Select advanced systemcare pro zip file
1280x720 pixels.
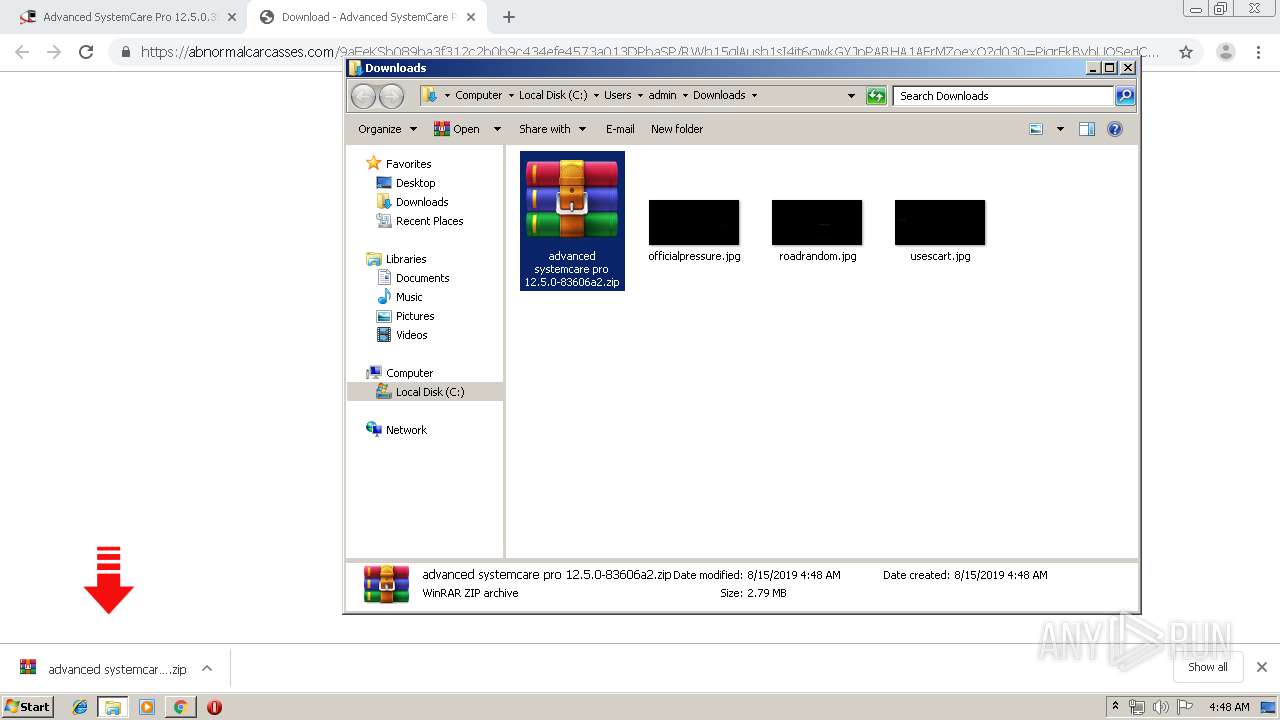coord(572,221)
